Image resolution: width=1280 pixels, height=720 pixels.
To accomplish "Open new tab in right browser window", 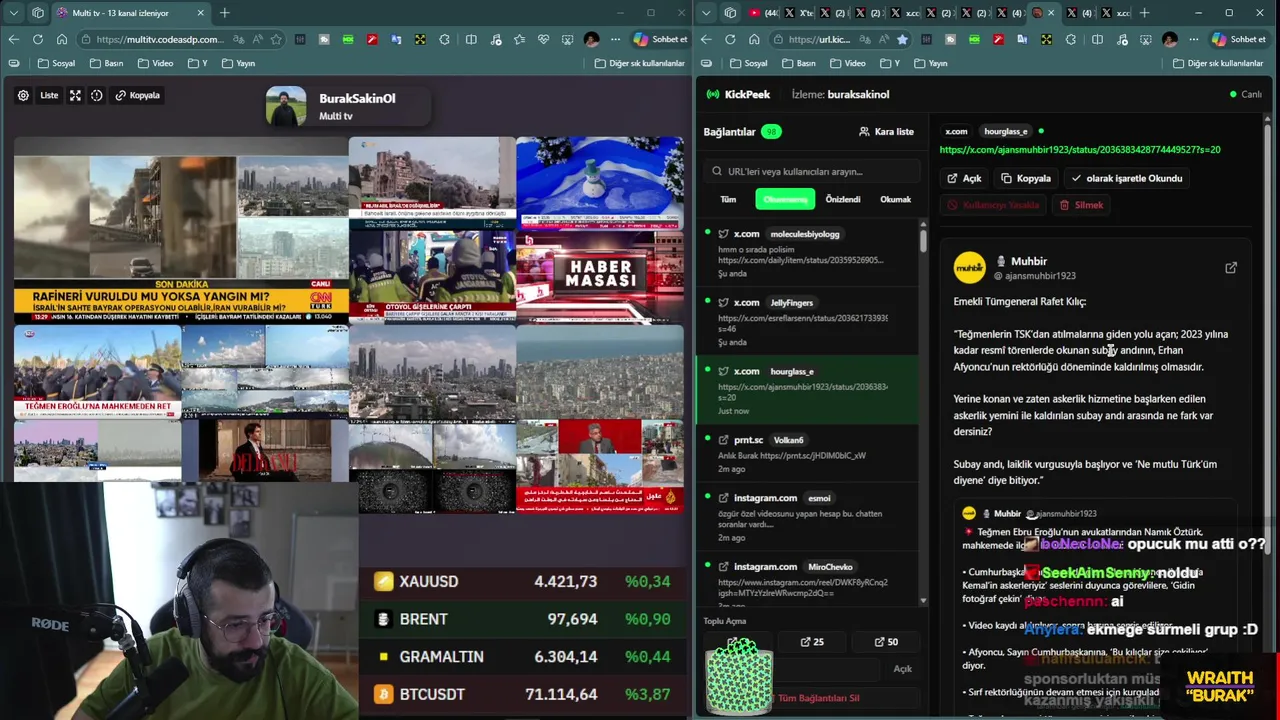I will (1144, 13).
